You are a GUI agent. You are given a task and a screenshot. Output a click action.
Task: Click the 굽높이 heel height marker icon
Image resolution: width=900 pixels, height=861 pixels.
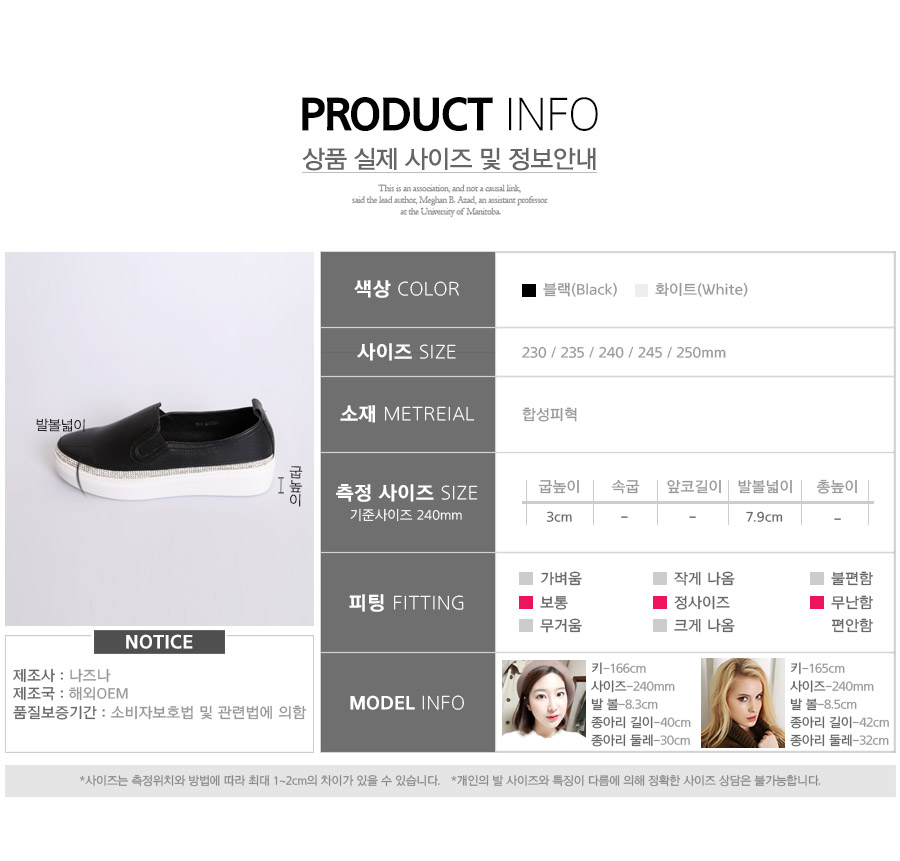(x=281, y=485)
